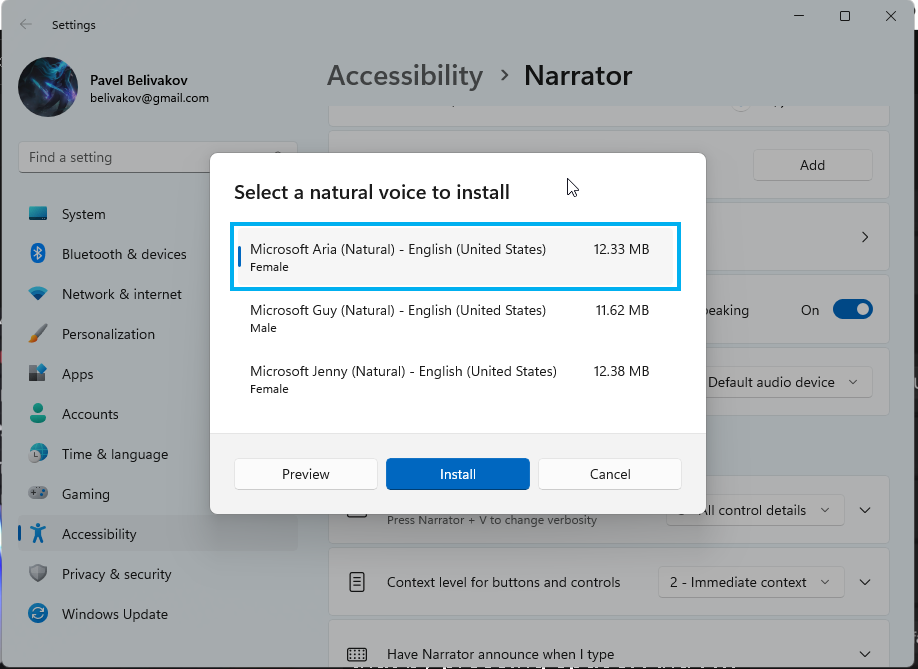Screen dimensions: 918x669
Task: Click the Privacy & security shield icon
Action: coord(38,573)
